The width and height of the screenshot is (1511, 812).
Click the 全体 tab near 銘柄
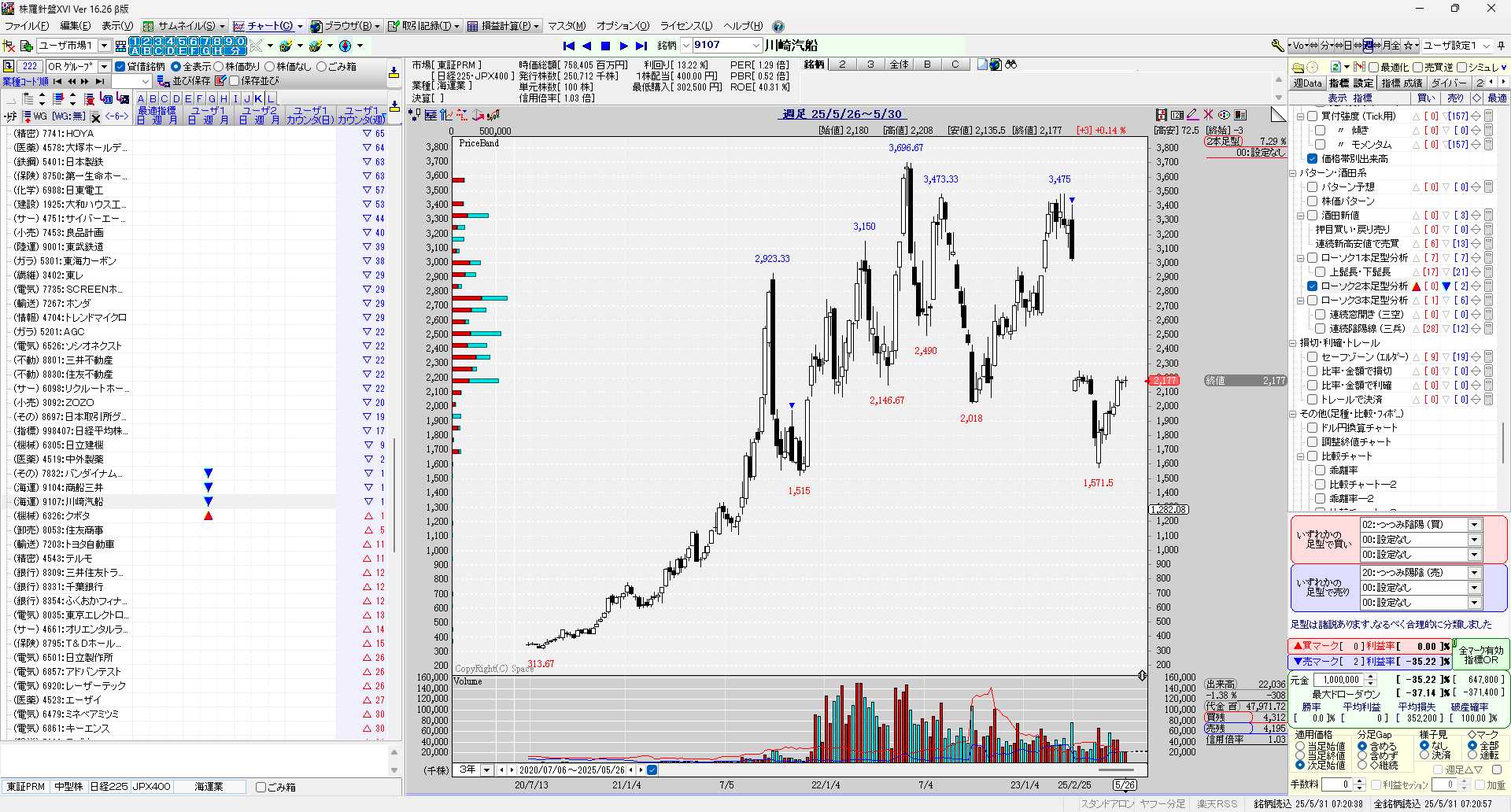[899, 65]
